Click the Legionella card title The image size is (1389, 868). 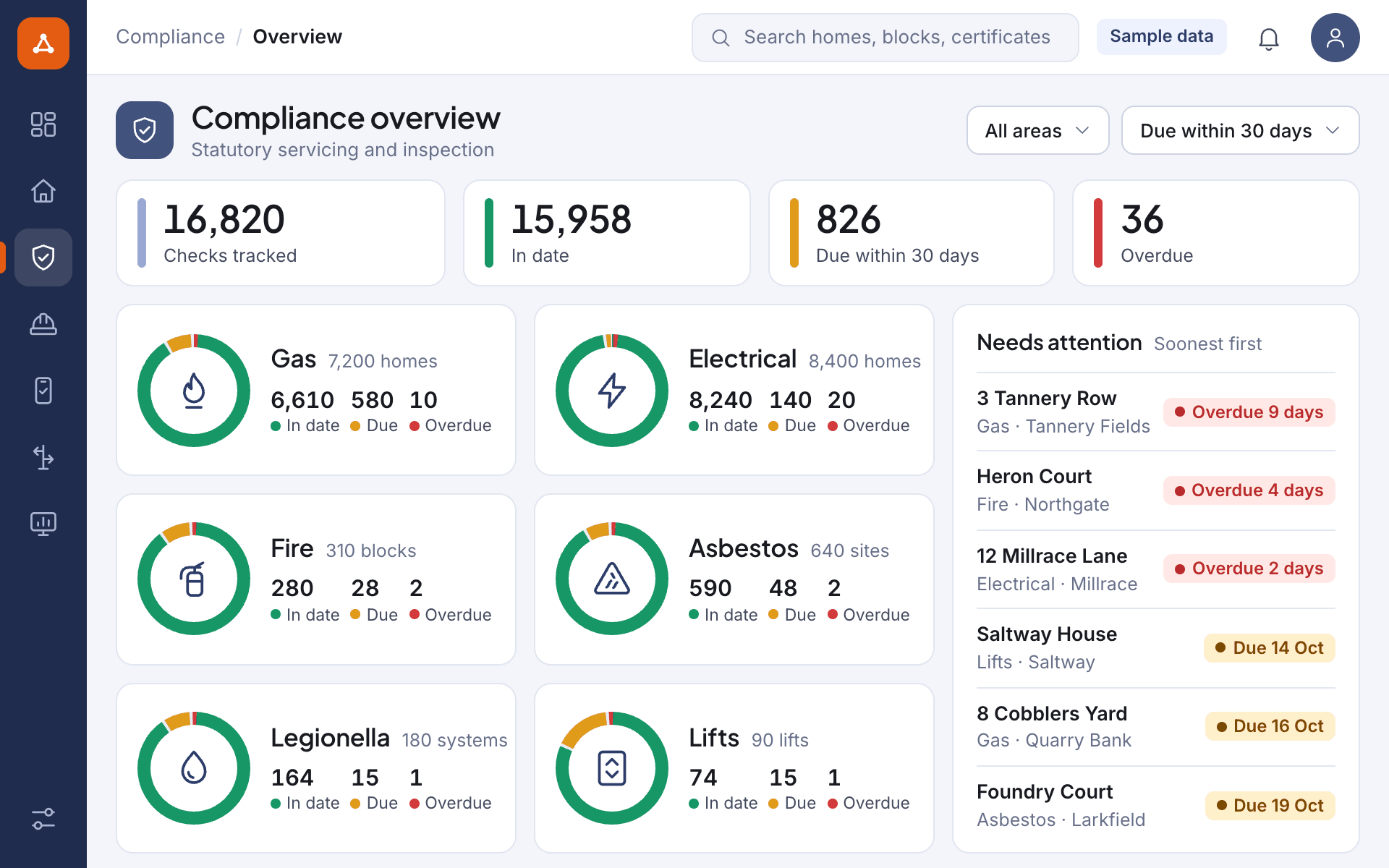(330, 738)
